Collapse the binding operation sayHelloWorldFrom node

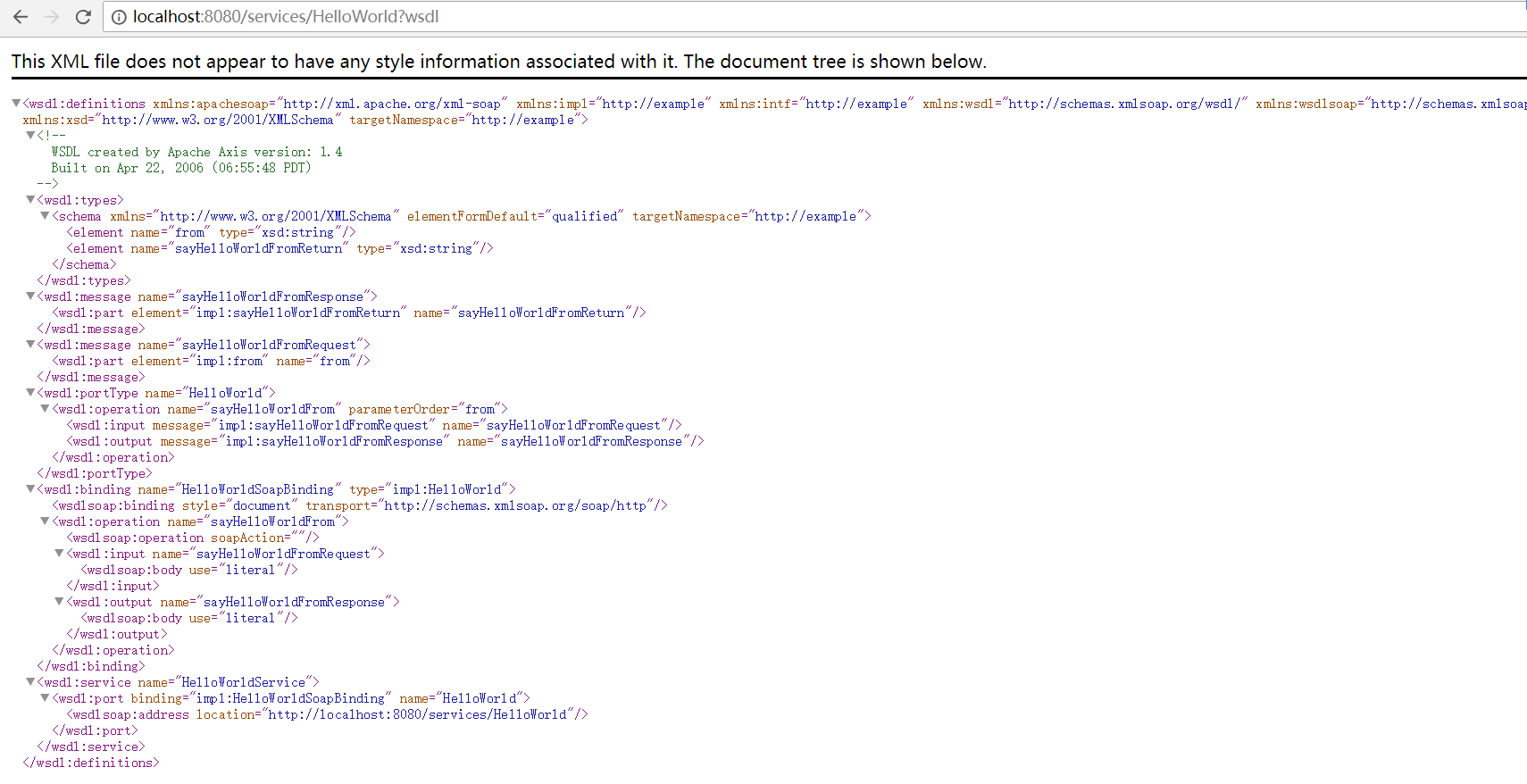(45, 521)
